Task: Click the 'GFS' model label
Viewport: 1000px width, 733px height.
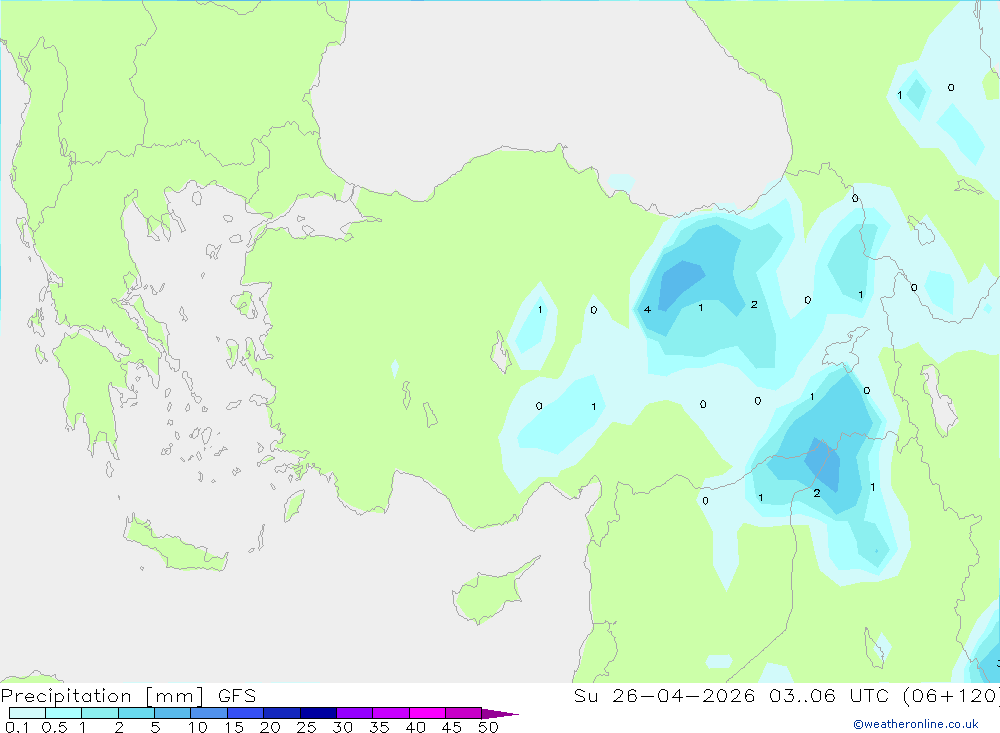Action: [x=237, y=696]
